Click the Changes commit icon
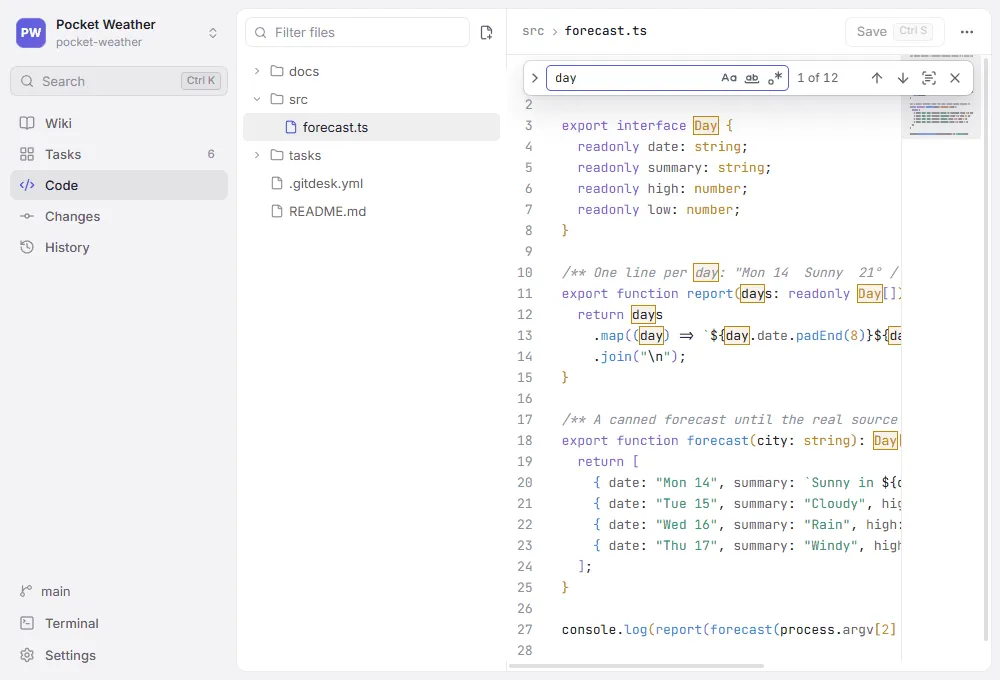This screenshot has width=1000, height=680. 27,216
